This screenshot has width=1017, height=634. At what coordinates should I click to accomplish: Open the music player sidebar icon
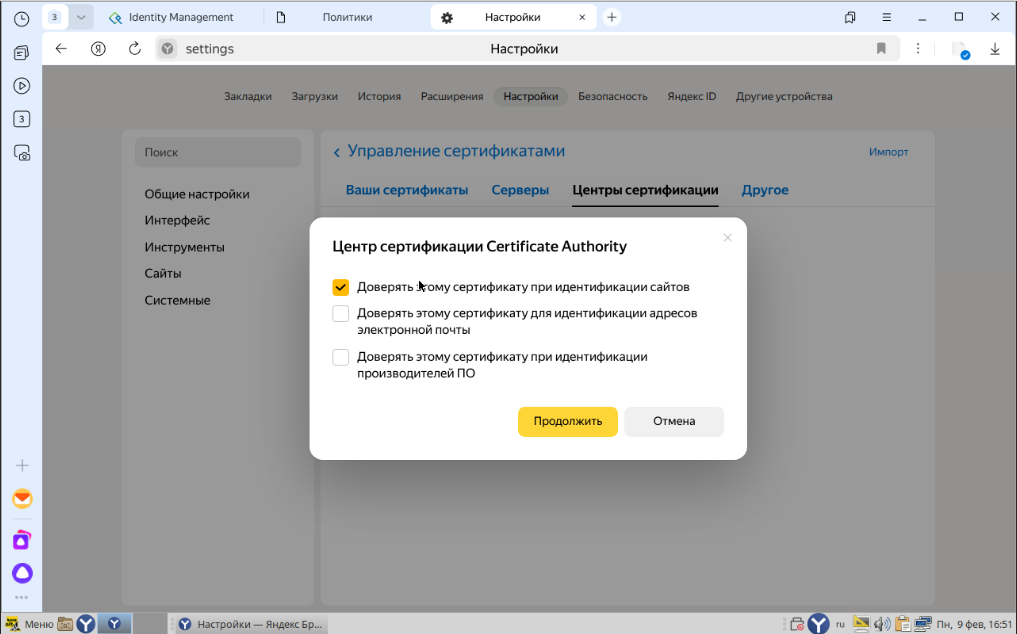(x=21, y=86)
